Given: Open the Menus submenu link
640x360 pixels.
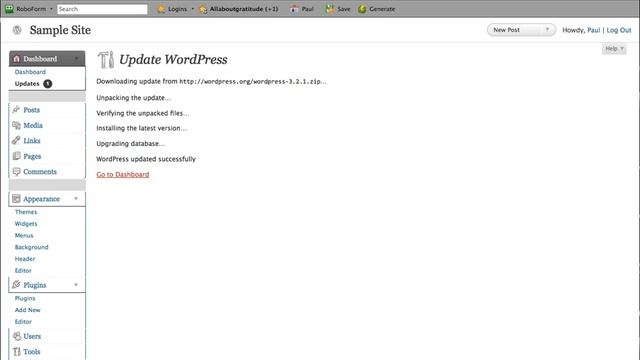Looking at the screenshot, I should tap(24, 236).
